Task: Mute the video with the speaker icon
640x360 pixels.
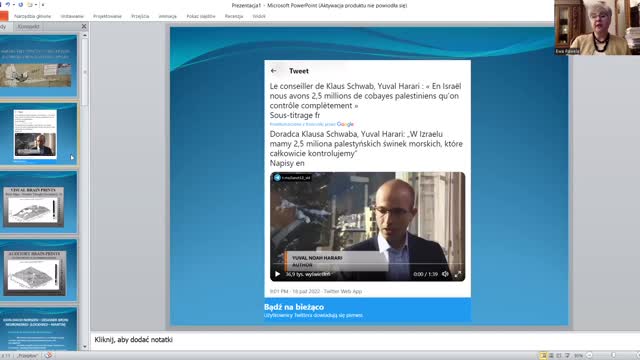Action: click(445, 274)
